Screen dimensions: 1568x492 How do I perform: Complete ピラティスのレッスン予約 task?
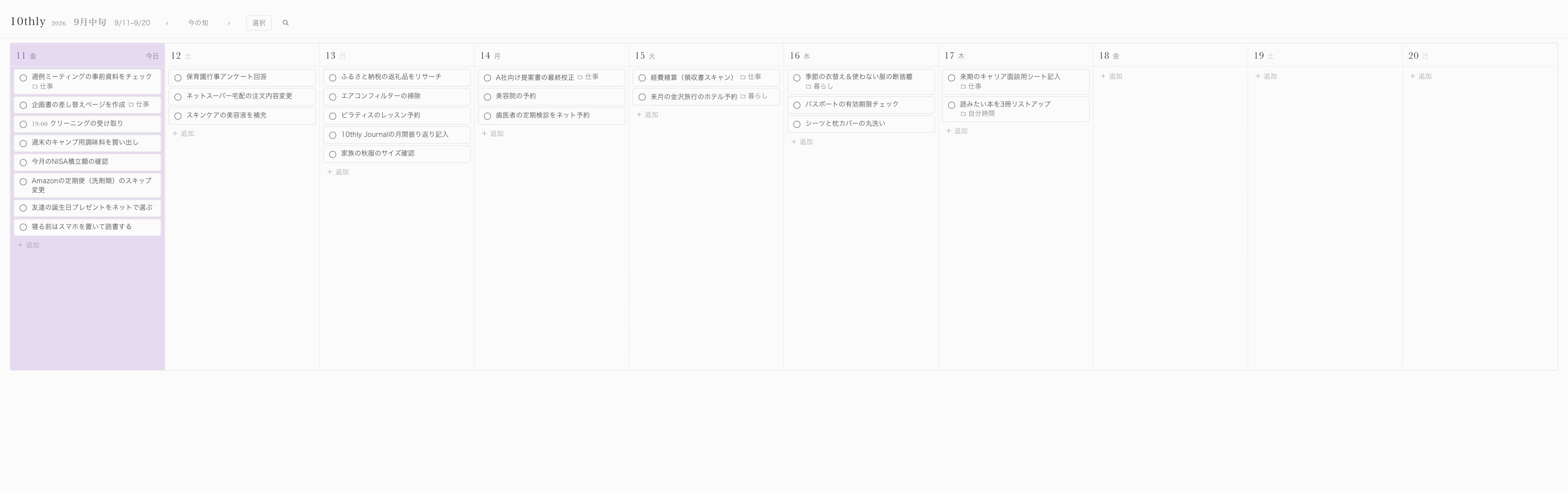[x=332, y=116]
